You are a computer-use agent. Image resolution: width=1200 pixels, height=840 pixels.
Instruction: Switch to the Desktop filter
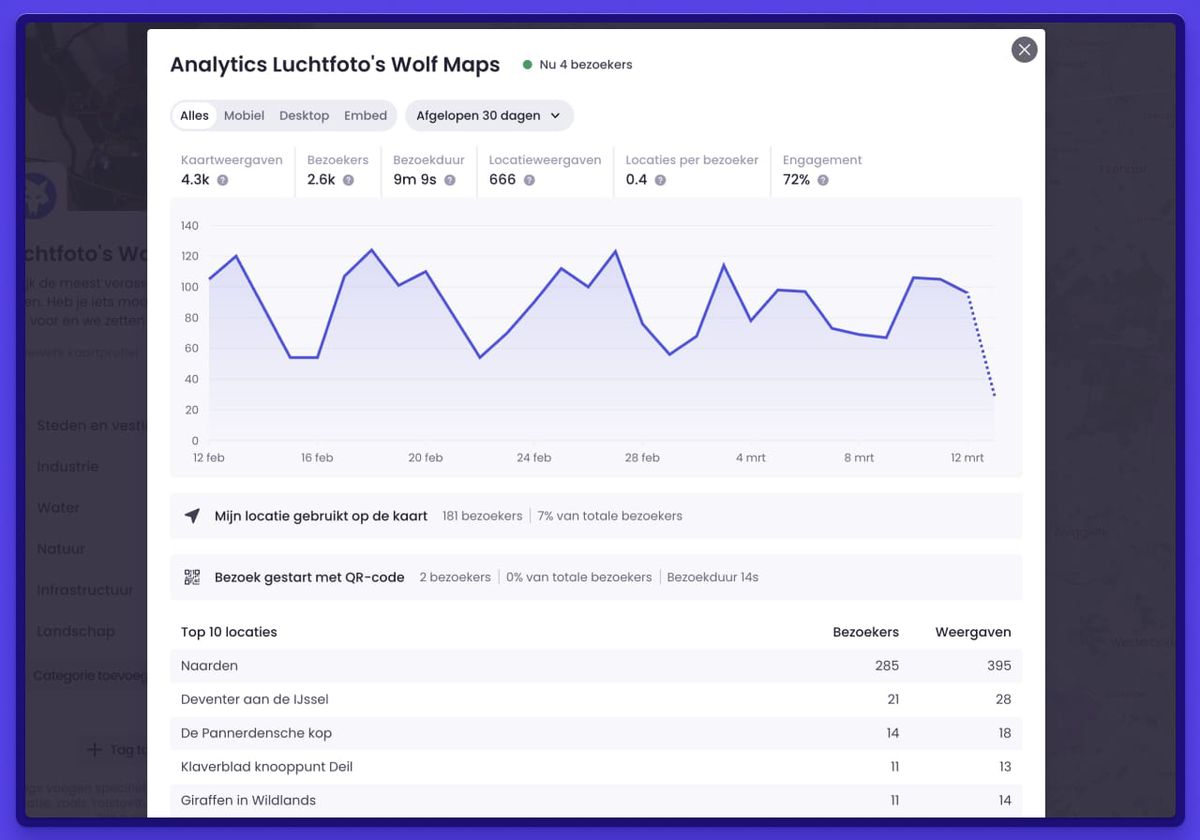click(304, 116)
